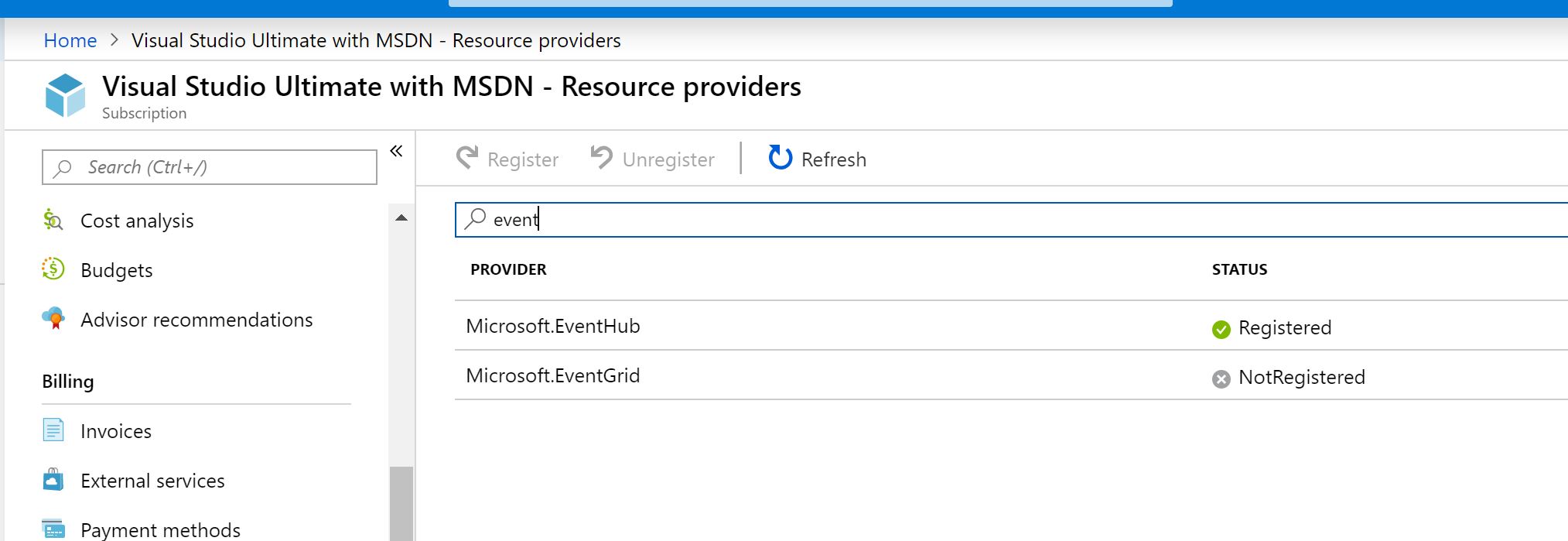Click the sidebar scroll up arrow
This screenshot has width=1568, height=541.
click(x=401, y=218)
